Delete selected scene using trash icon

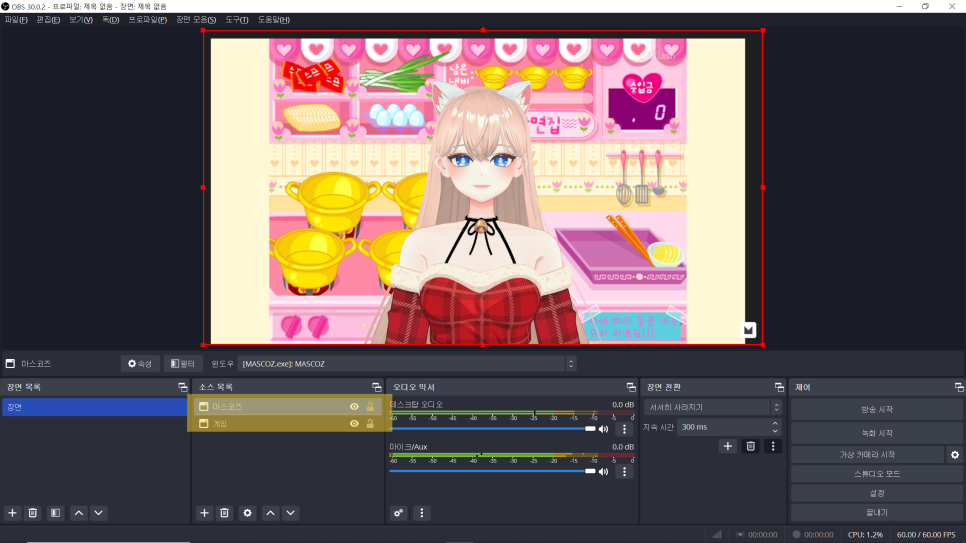(x=33, y=513)
